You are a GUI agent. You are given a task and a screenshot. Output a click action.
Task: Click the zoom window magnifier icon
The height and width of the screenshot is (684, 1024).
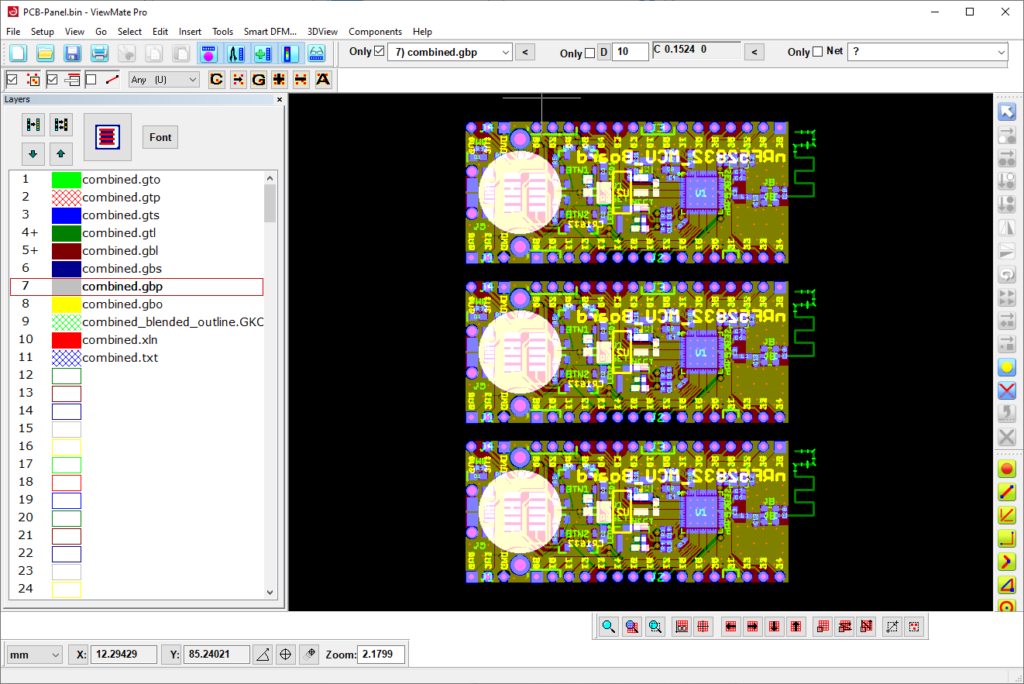[x=655, y=627]
